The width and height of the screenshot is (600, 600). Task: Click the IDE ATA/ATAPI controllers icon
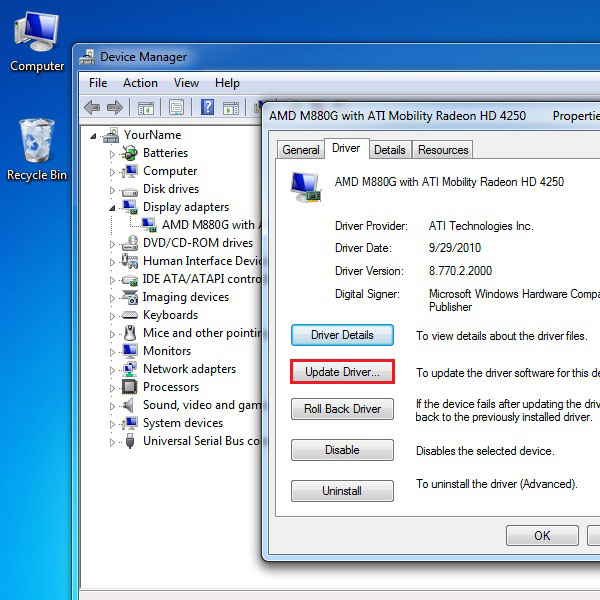click(x=130, y=280)
